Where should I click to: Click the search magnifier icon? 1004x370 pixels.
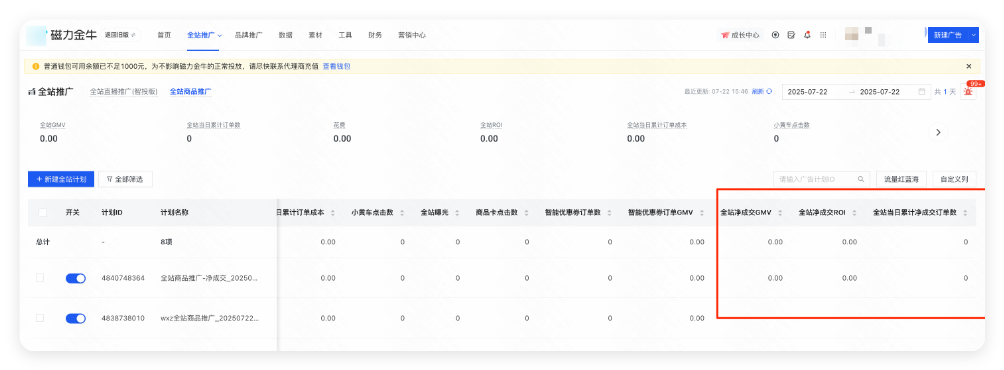pos(862,179)
